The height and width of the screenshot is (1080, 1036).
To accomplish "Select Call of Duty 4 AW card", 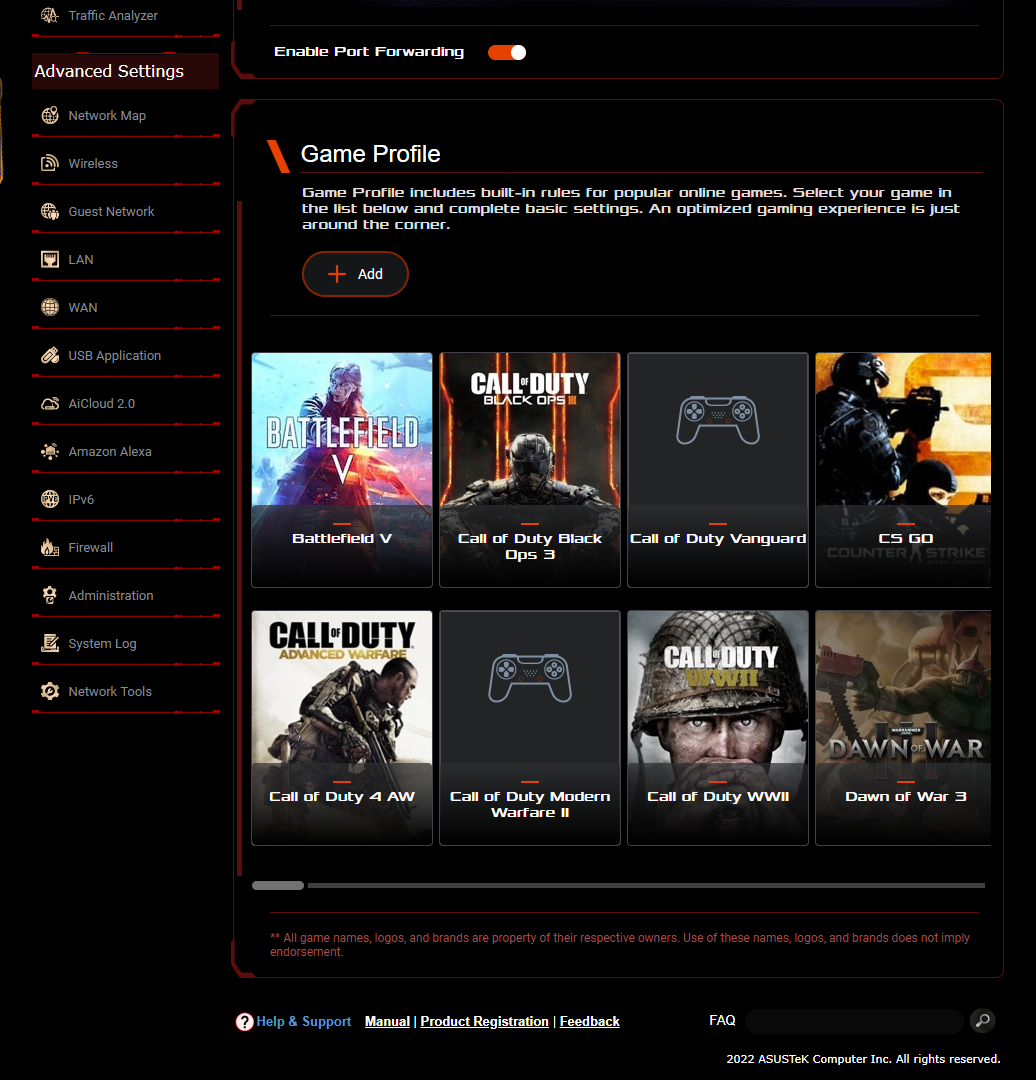I will (x=342, y=728).
